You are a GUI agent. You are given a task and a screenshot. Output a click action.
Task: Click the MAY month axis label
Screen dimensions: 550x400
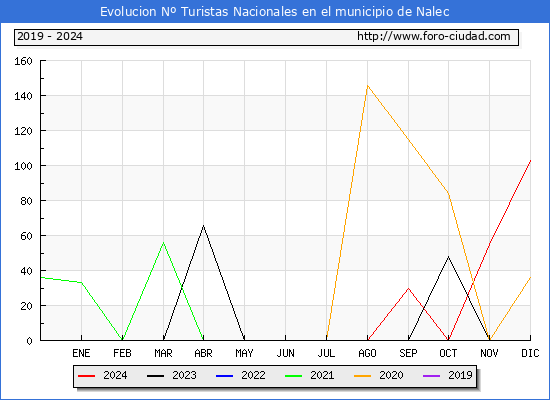244,353
